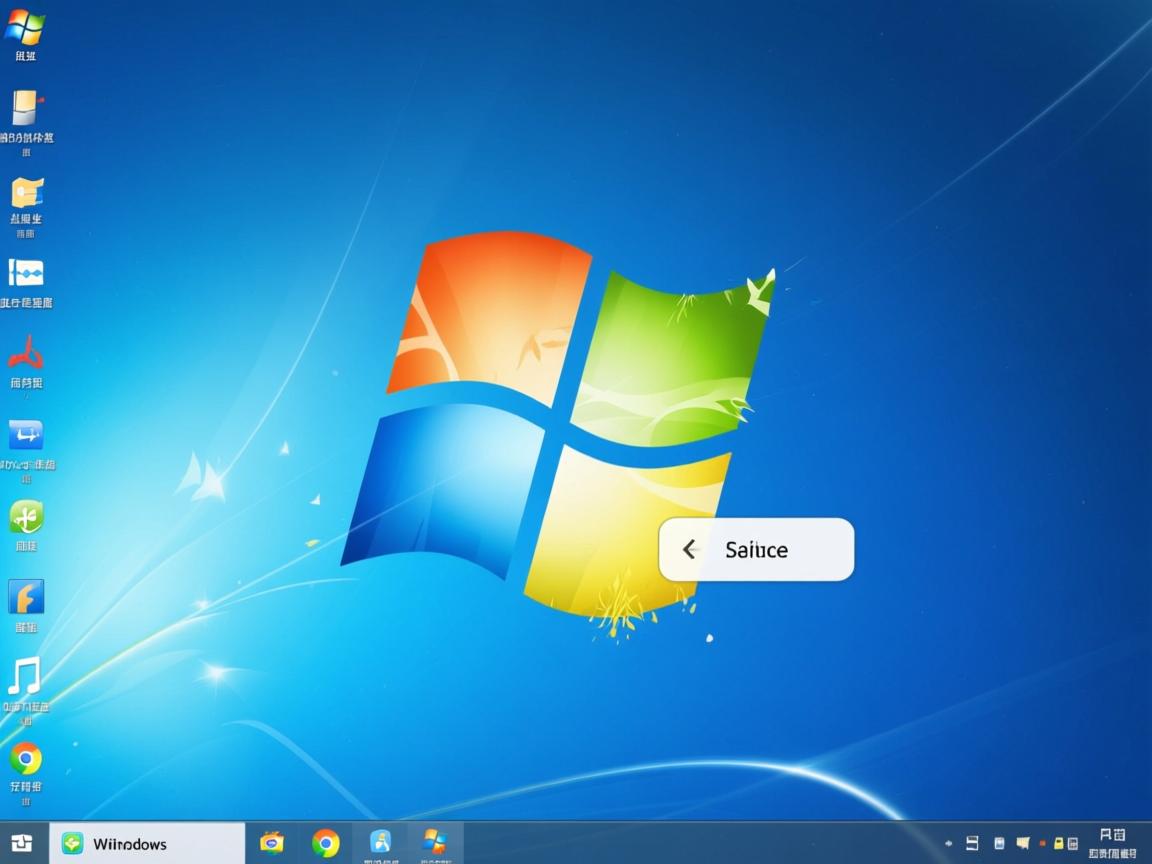The height and width of the screenshot is (864, 1152).
Task: Open the blue people app pinned to taskbar
Action: pos(379,843)
